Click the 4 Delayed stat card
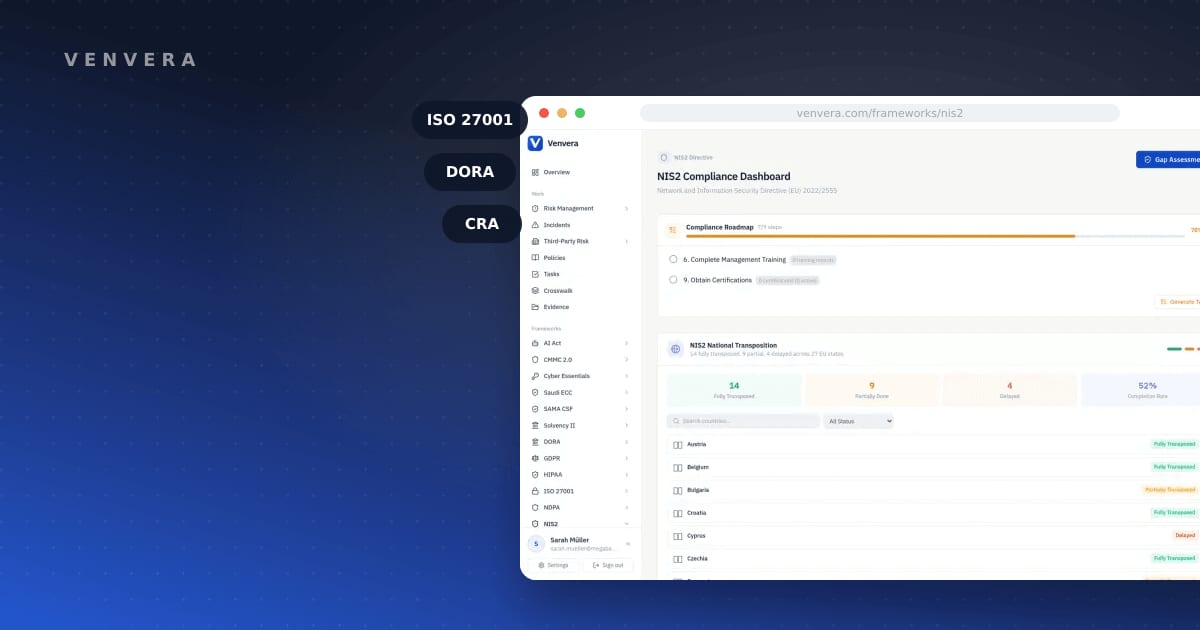This screenshot has width=1200, height=630. pos(1010,390)
